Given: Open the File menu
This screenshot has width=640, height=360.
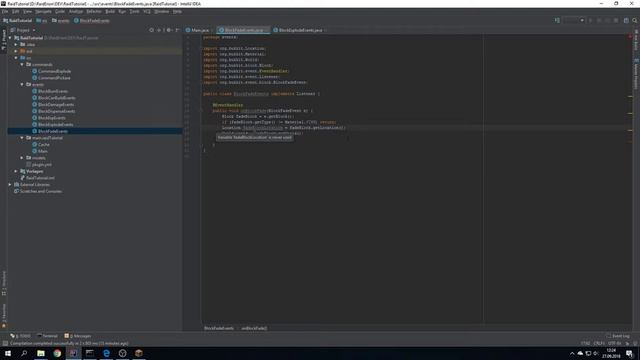Looking at the screenshot, I should click(x=5, y=11).
